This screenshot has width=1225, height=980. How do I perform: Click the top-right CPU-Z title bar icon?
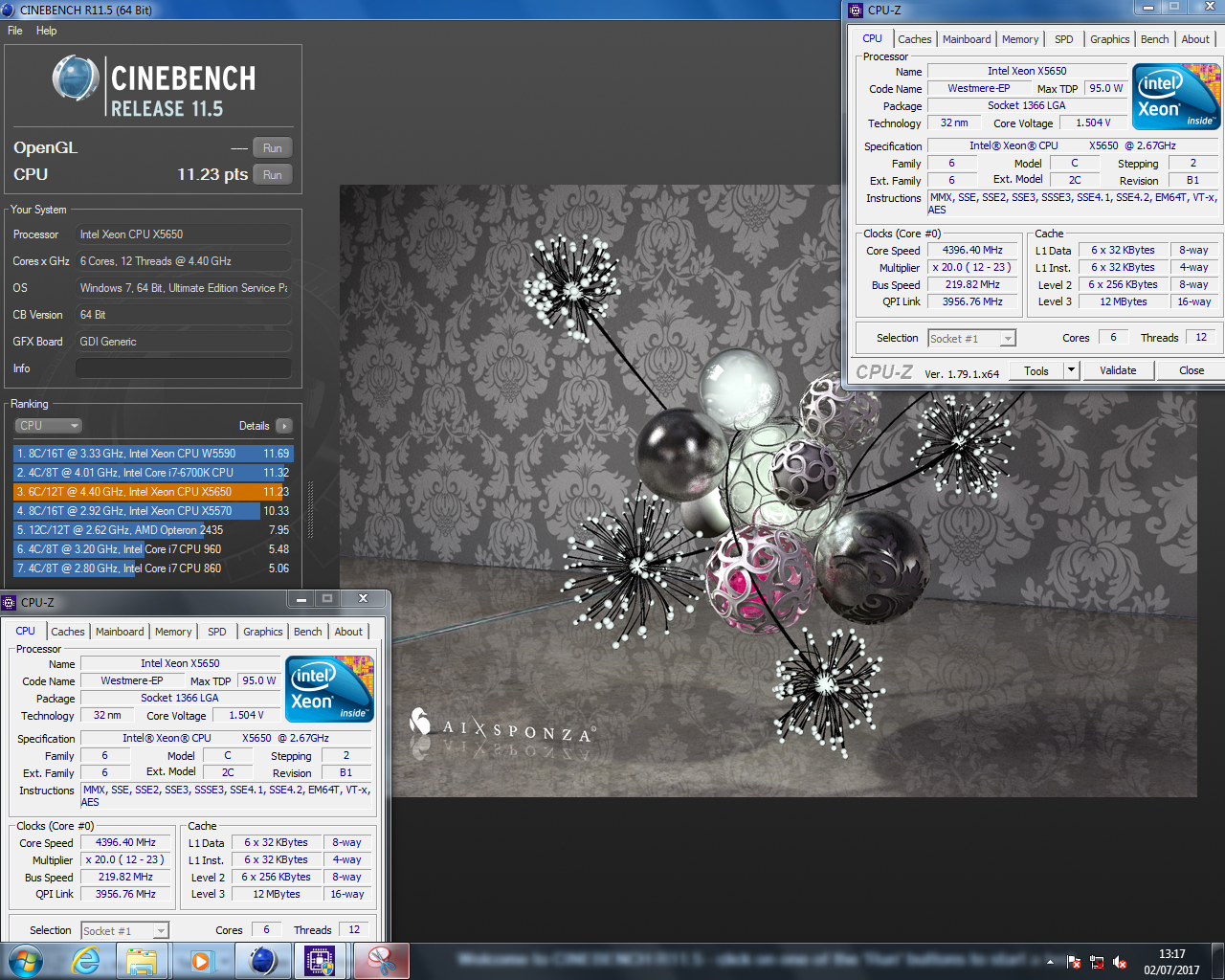[855, 10]
